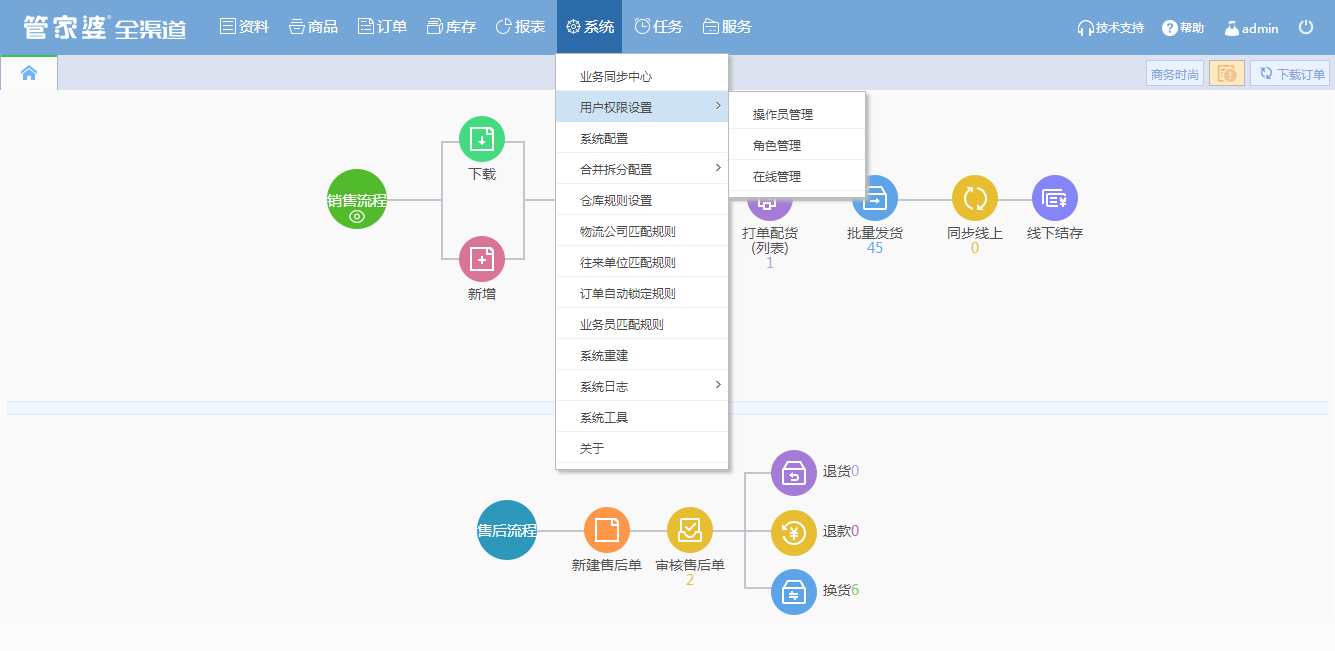Open the 线下结存 offline settlement icon
Screen dimensions: 1335x651
(x=1054, y=199)
